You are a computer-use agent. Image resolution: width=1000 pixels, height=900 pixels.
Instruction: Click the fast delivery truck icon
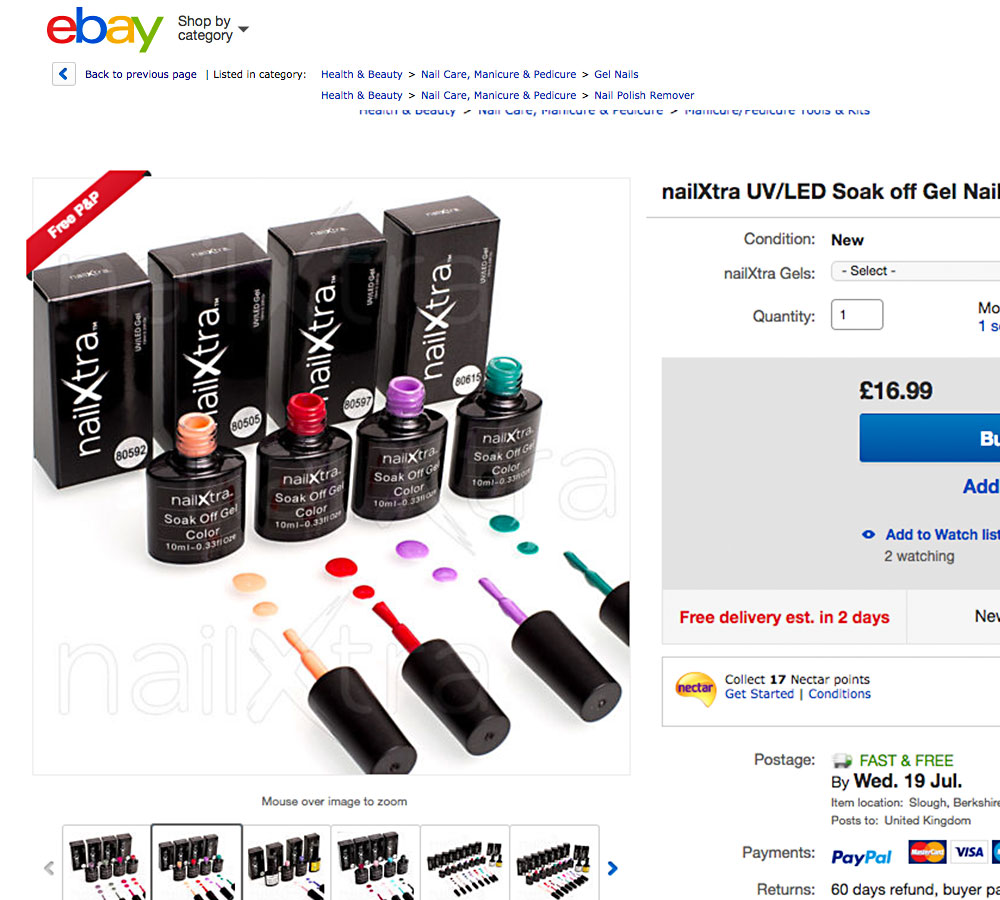pos(842,760)
